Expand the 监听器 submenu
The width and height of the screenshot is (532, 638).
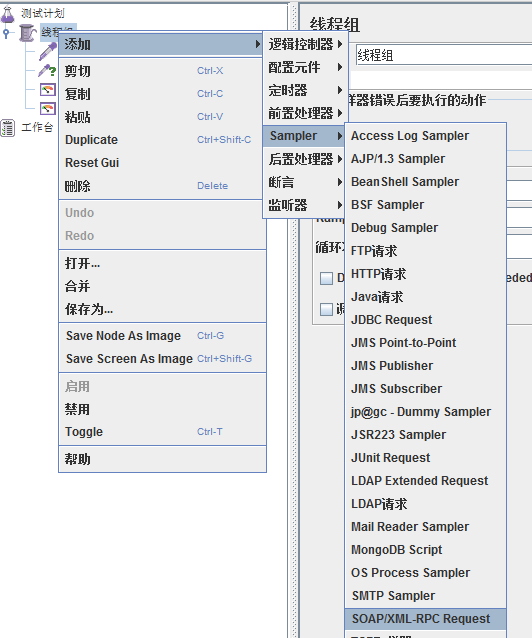(305, 205)
